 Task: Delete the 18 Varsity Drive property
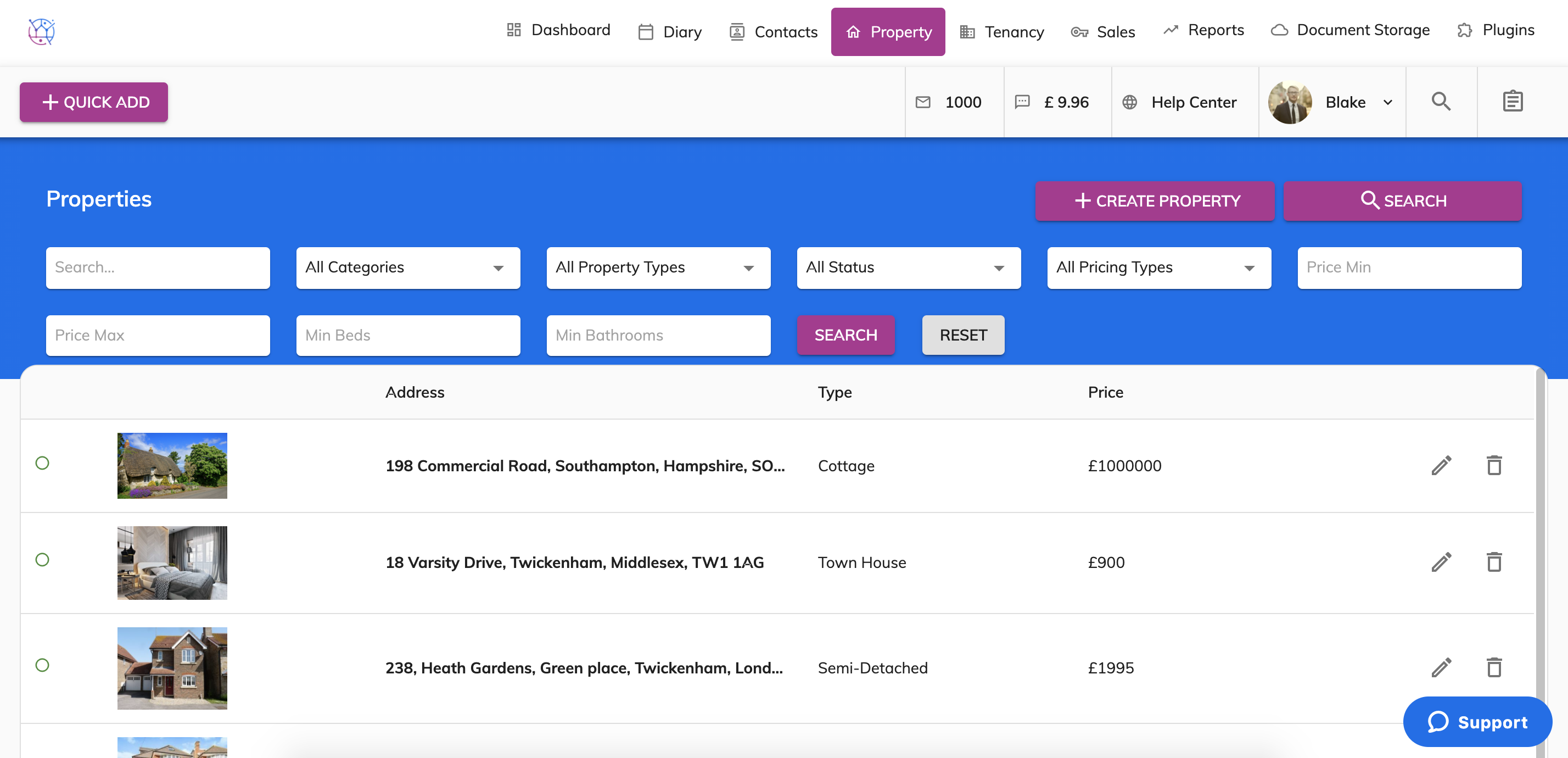[x=1494, y=562]
